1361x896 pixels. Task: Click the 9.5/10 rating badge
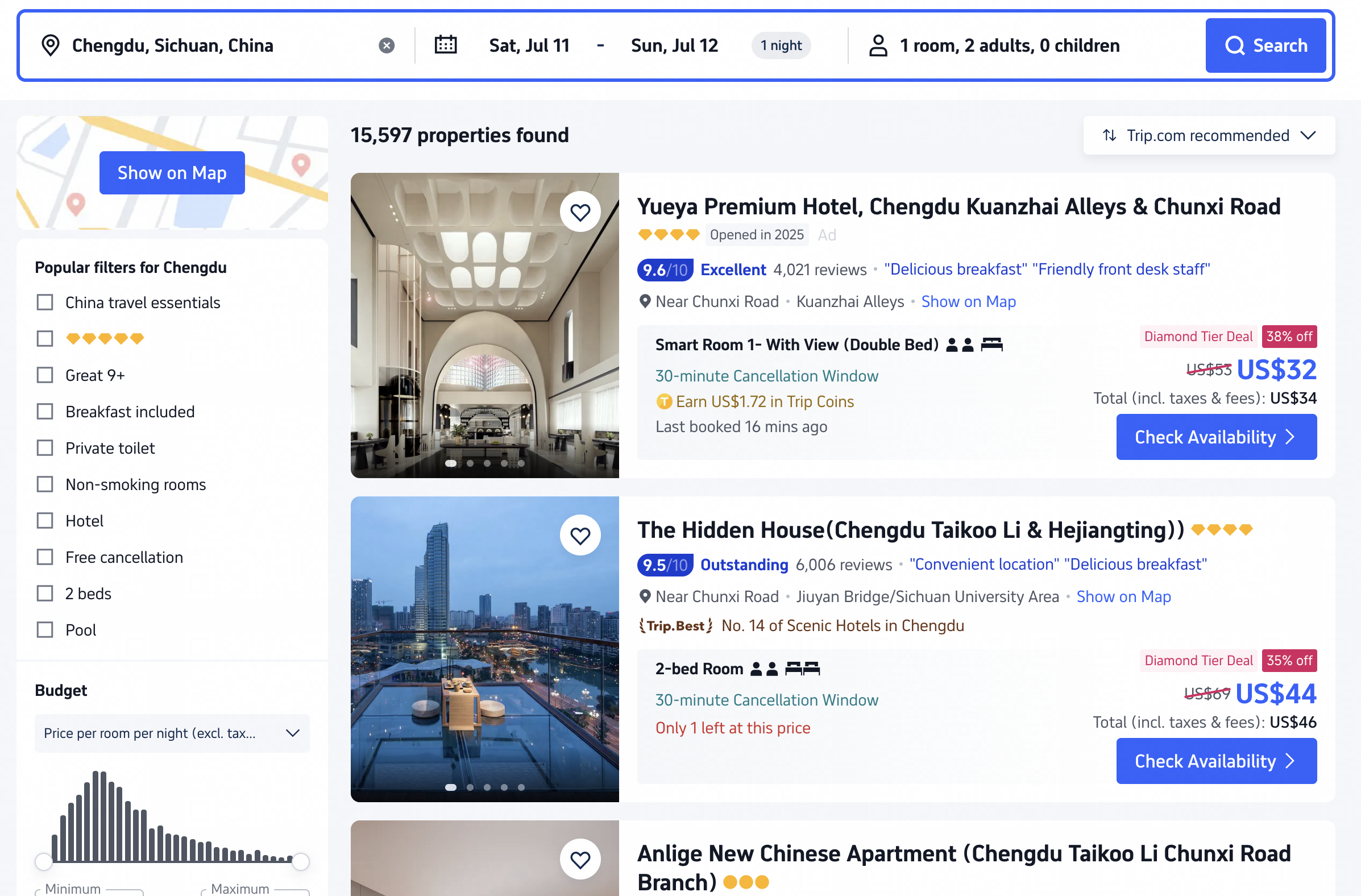tap(665, 565)
